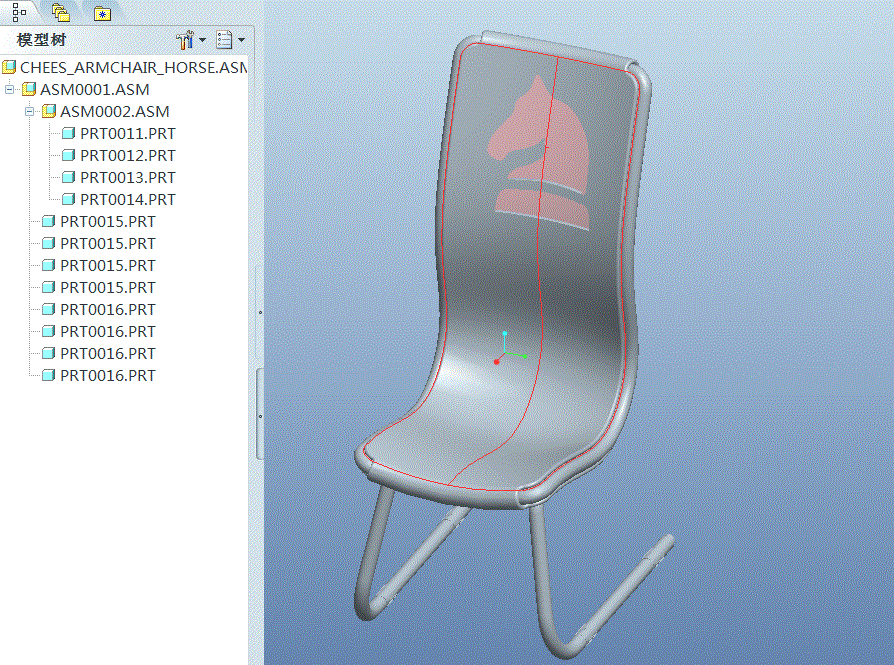Screen dimensions: 894x665
Task: Select CHEES_ARMCHAIR_HORSE.ASM in the model tree
Action: click(x=133, y=67)
